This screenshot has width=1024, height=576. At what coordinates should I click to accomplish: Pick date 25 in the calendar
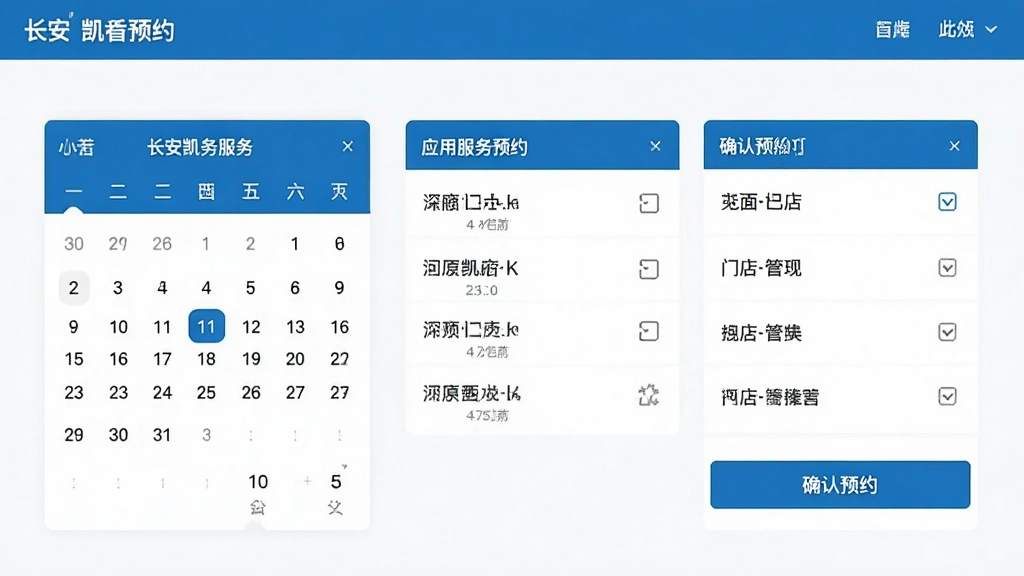(x=206, y=392)
